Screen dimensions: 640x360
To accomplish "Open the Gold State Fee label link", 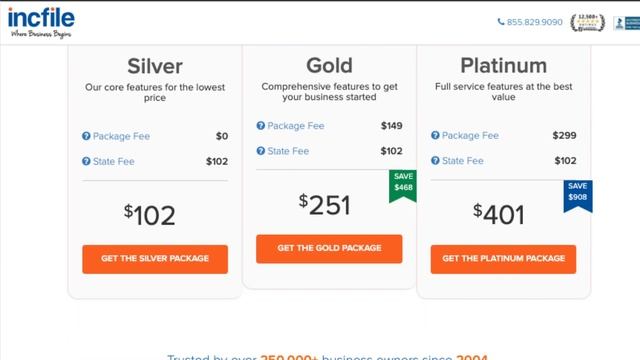I will click(288, 151).
